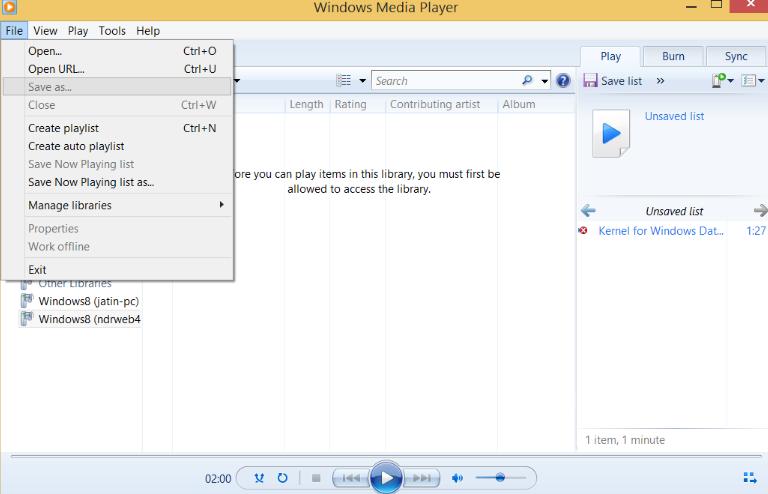Stop playback
Screen dimensions: 768x494
(x=316, y=478)
